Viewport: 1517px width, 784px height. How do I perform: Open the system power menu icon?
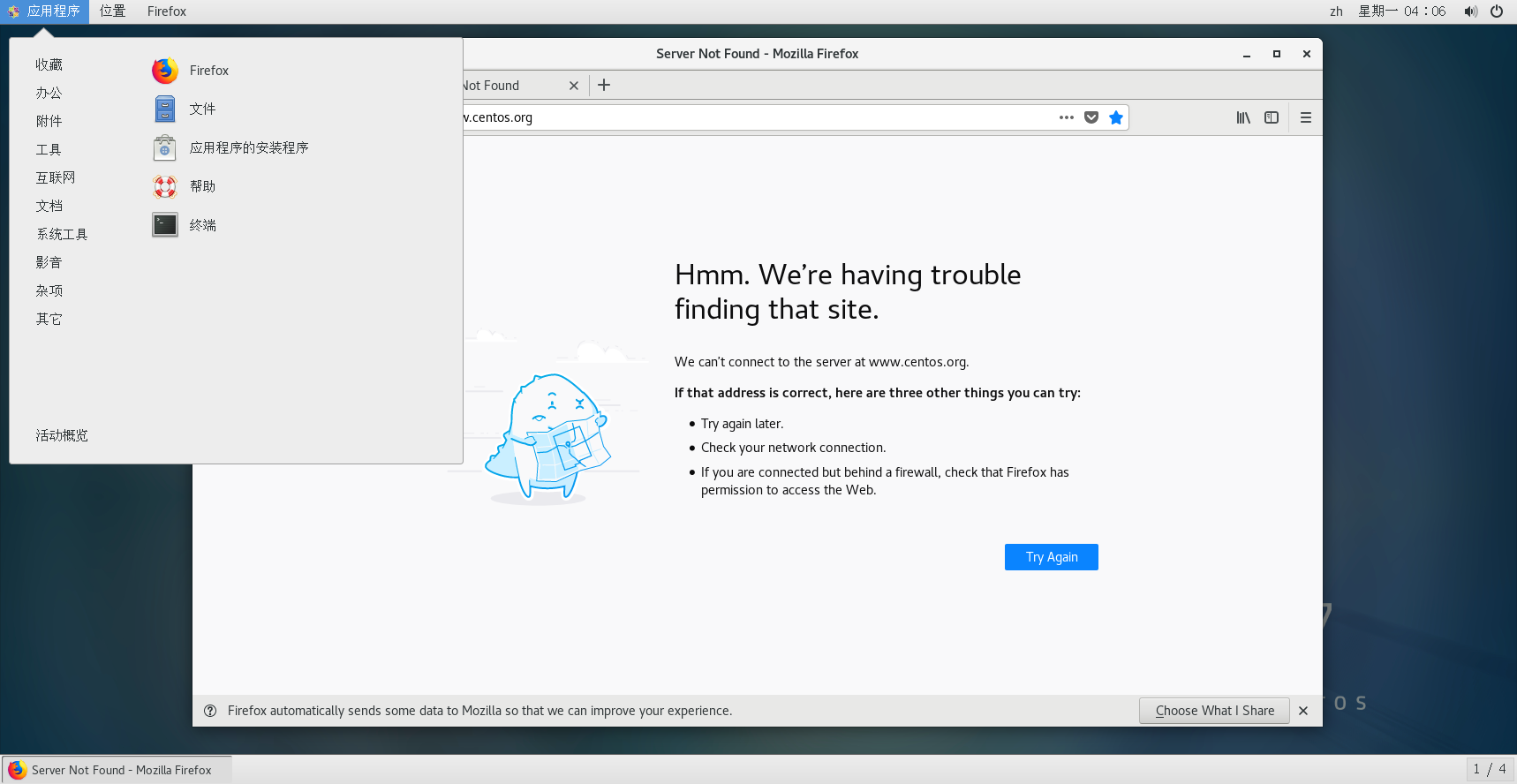tap(1497, 11)
